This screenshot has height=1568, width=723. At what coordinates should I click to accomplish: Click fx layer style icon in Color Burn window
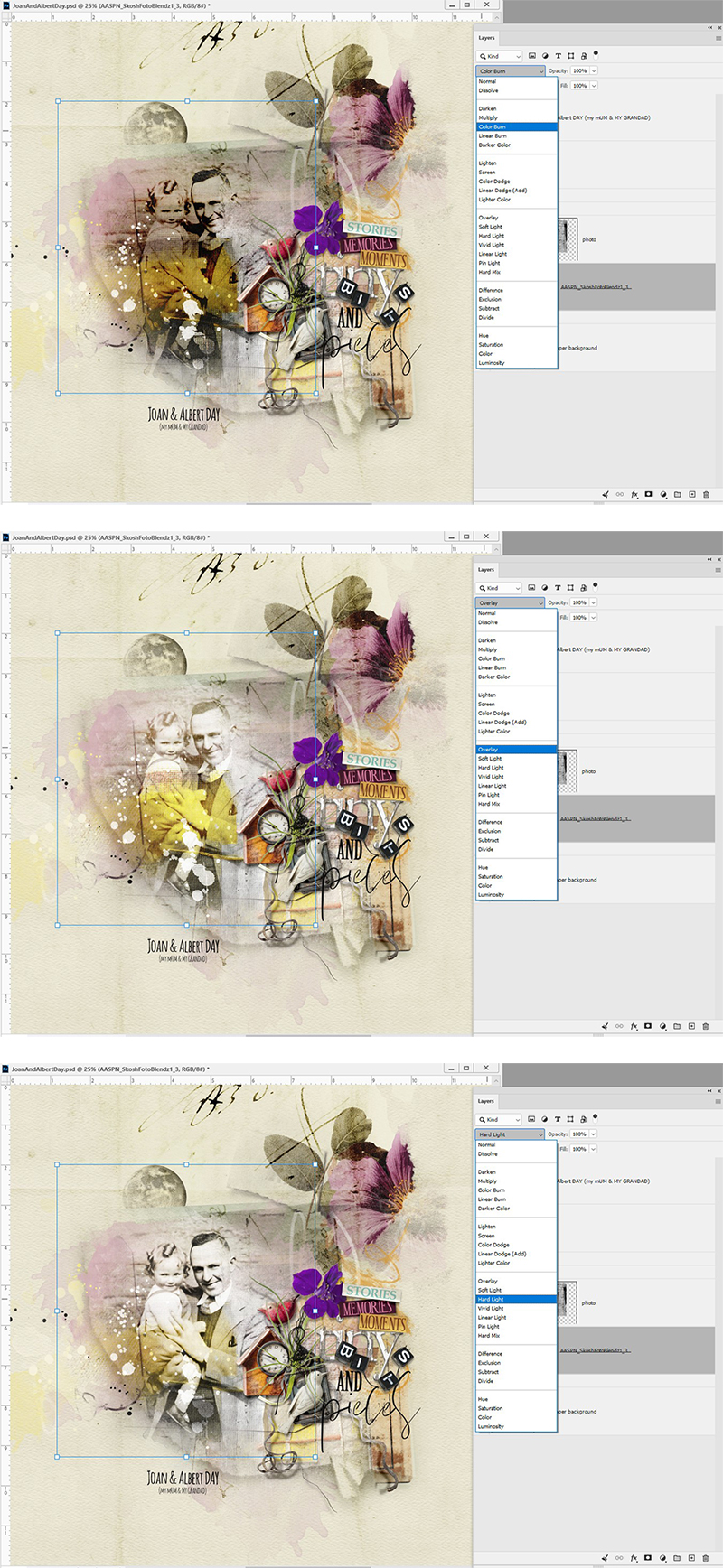[x=634, y=494]
